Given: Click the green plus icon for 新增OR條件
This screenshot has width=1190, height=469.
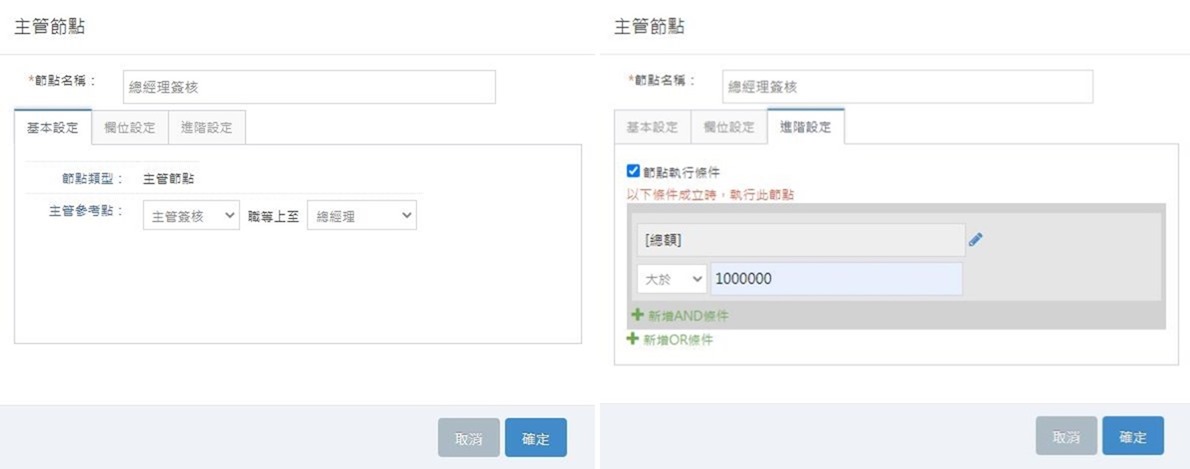Looking at the screenshot, I should [x=632, y=340].
